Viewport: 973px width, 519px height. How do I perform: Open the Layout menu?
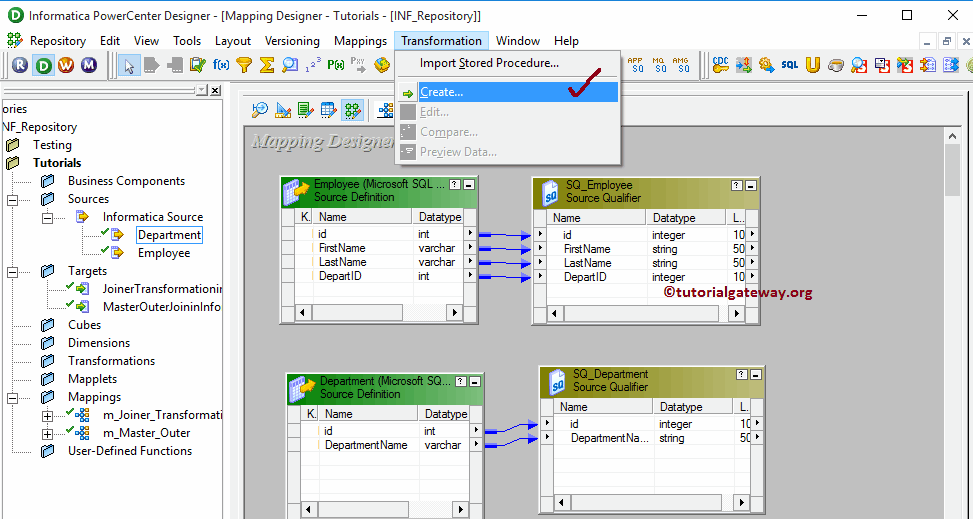[x=233, y=41]
